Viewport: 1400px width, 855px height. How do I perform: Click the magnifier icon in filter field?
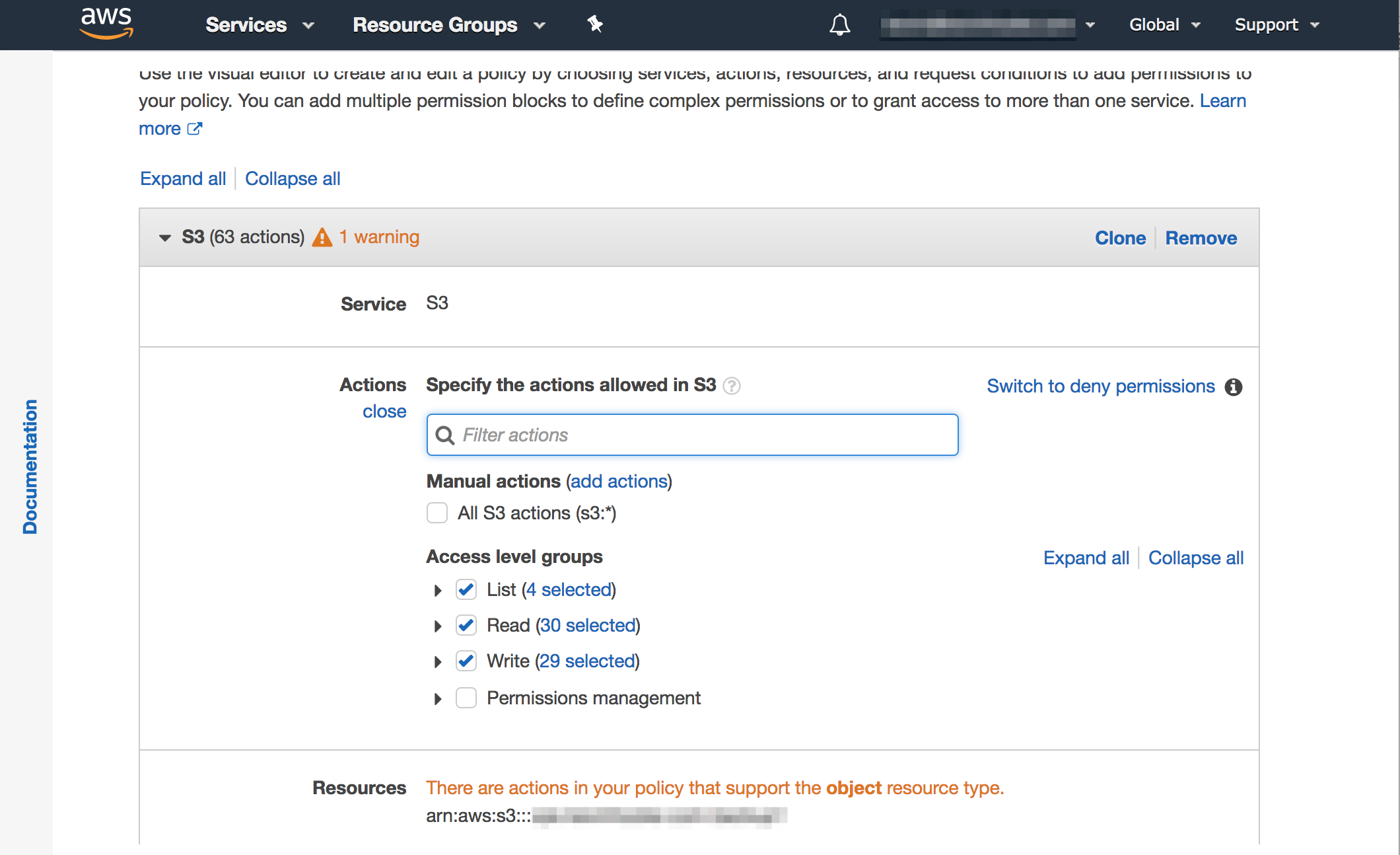point(446,435)
